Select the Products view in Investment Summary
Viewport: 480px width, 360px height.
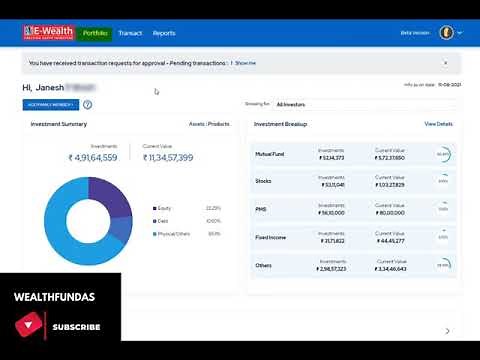tap(219, 124)
